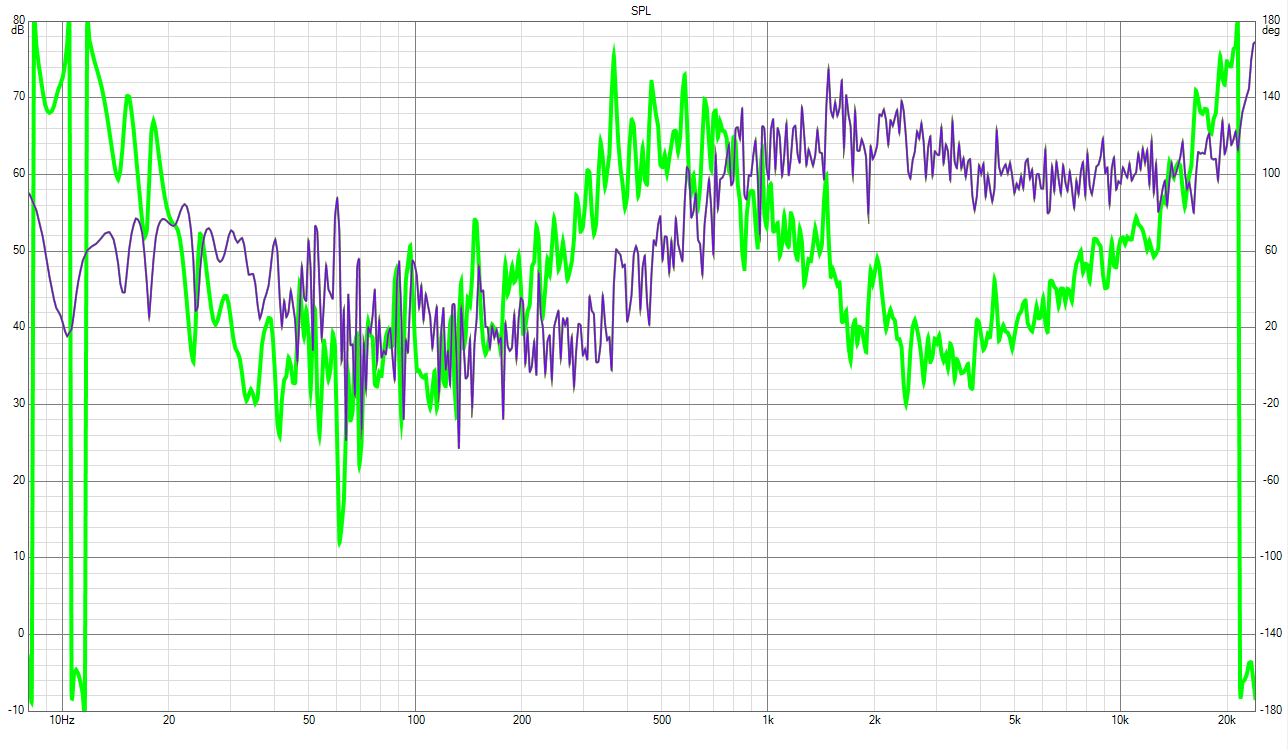The width and height of the screenshot is (1288, 750).
Task: Click the 140 label on the degrees axis
Action: (1272, 97)
